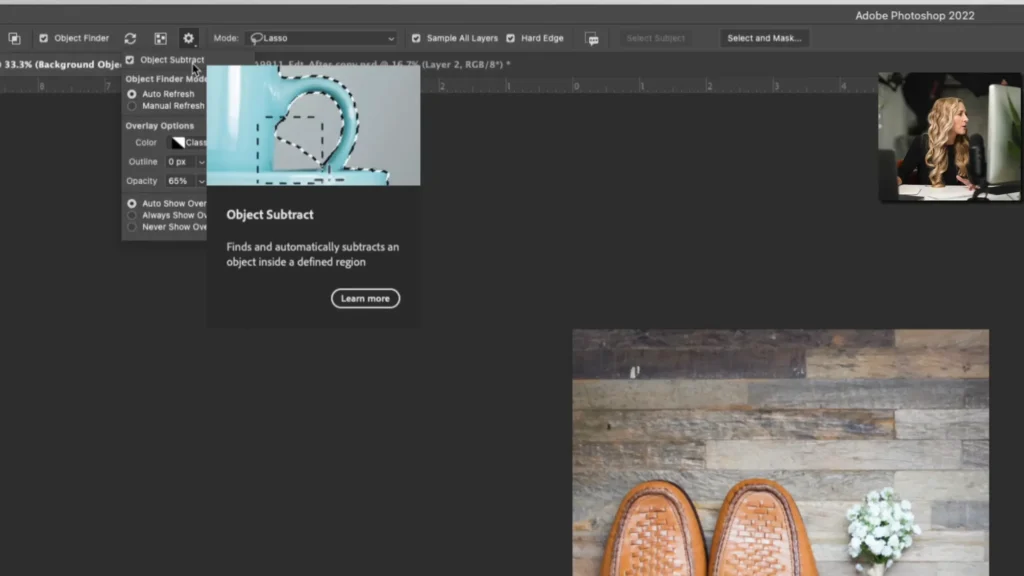Click the intersect selection mode icon
Screen dimensions: 1024x576
tap(14, 39)
